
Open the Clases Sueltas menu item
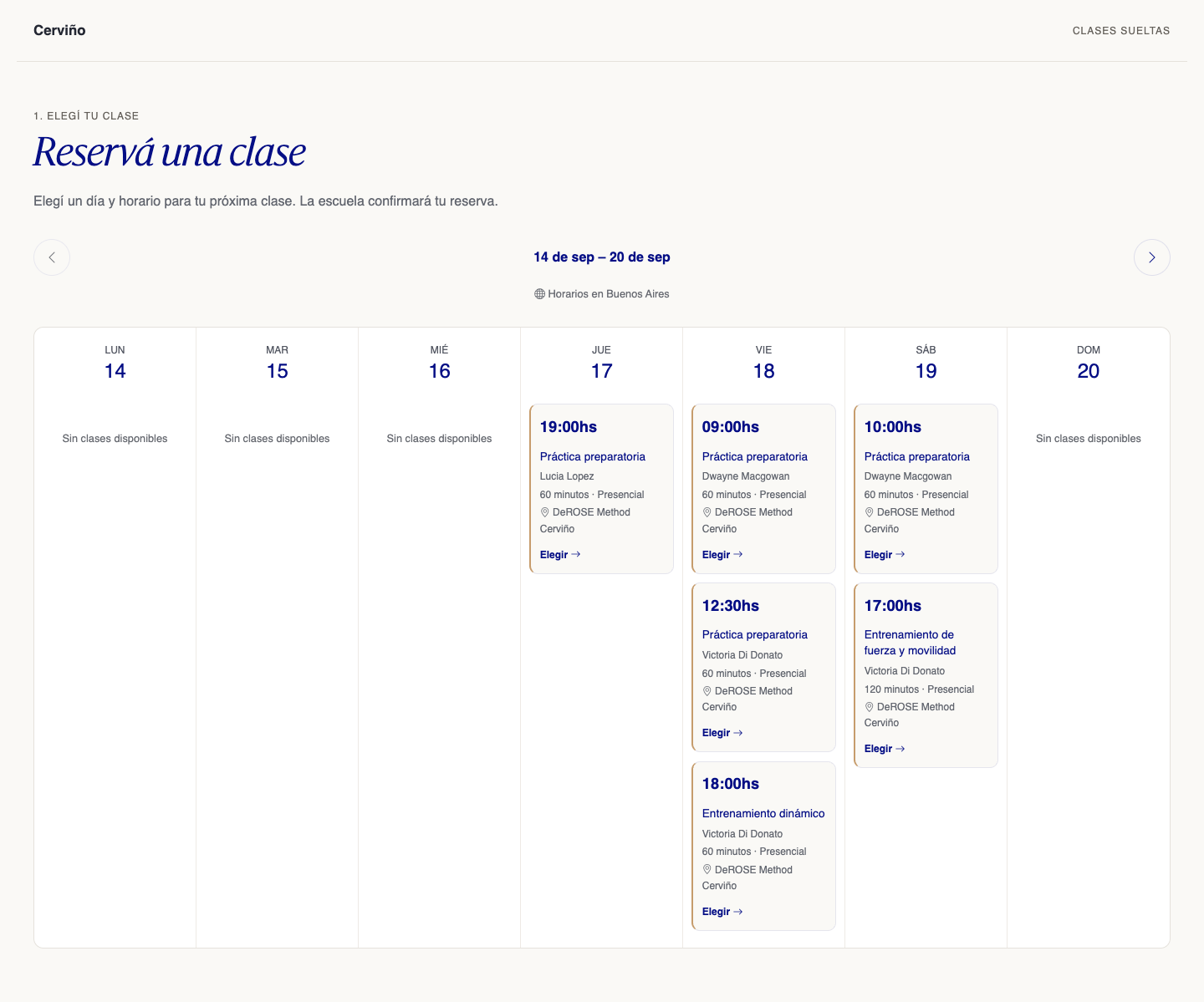pyautogui.click(x=1121, y=31)
